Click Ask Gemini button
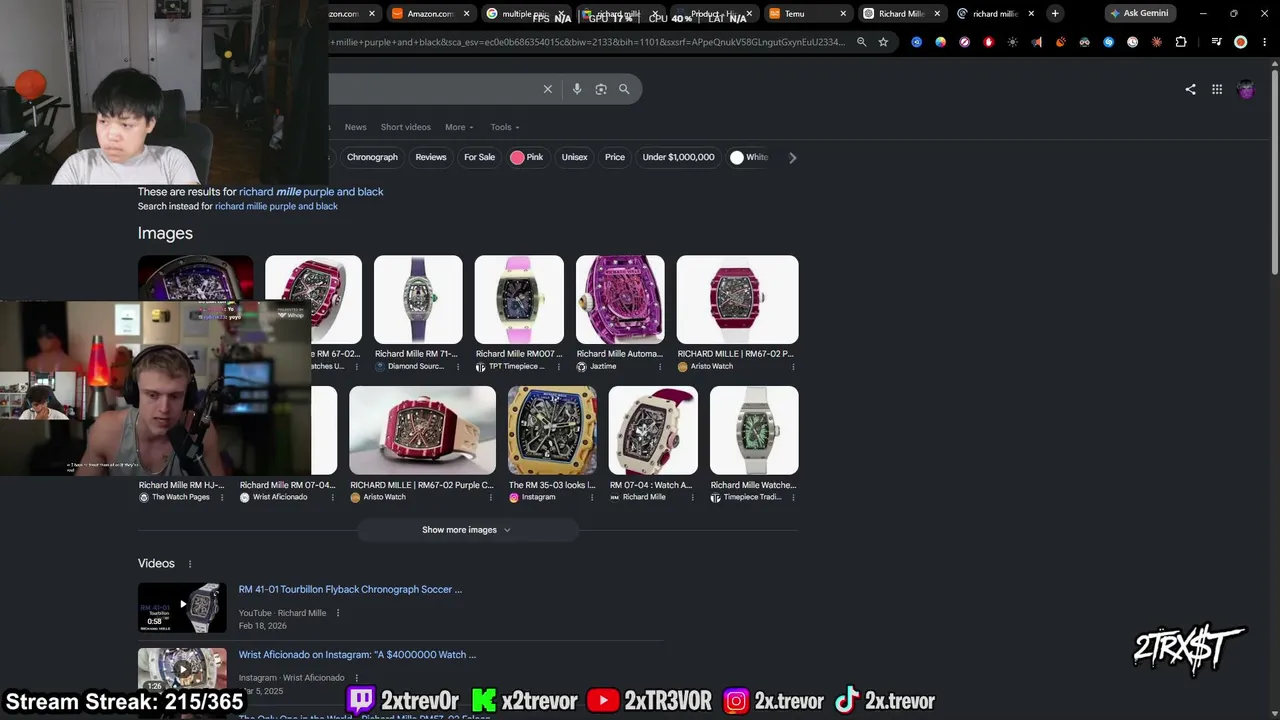 1139,13
